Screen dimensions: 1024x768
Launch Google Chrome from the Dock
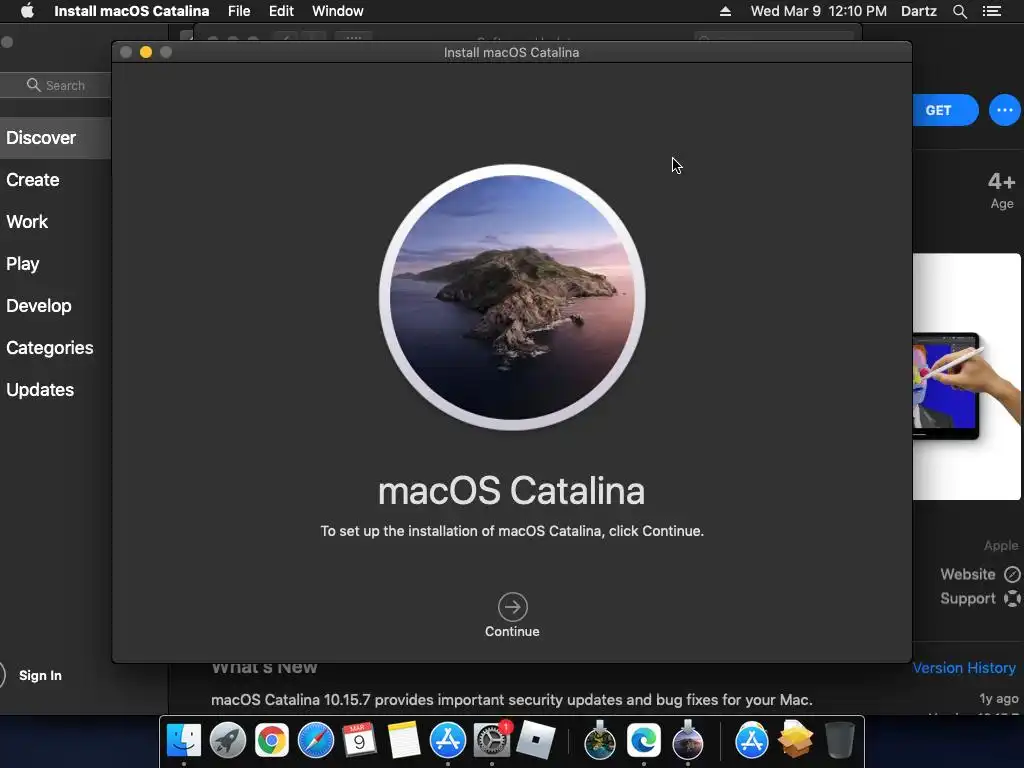pos(272,741)
